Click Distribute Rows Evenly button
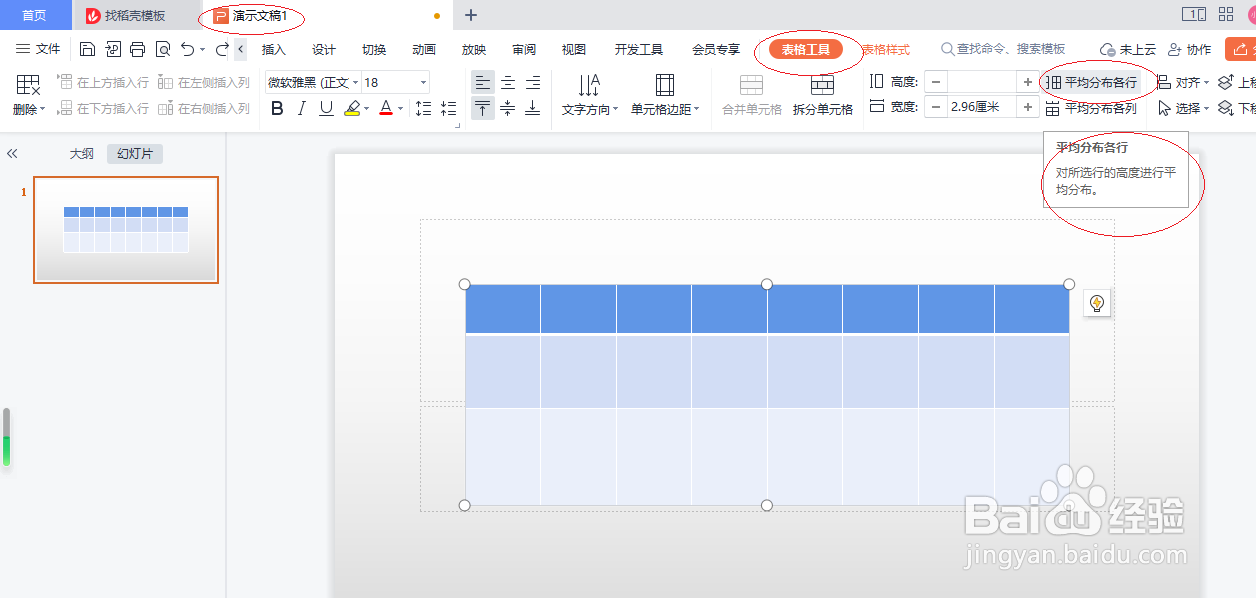1256x598 pixels. pyautogui.click(x=1091, y=83)
